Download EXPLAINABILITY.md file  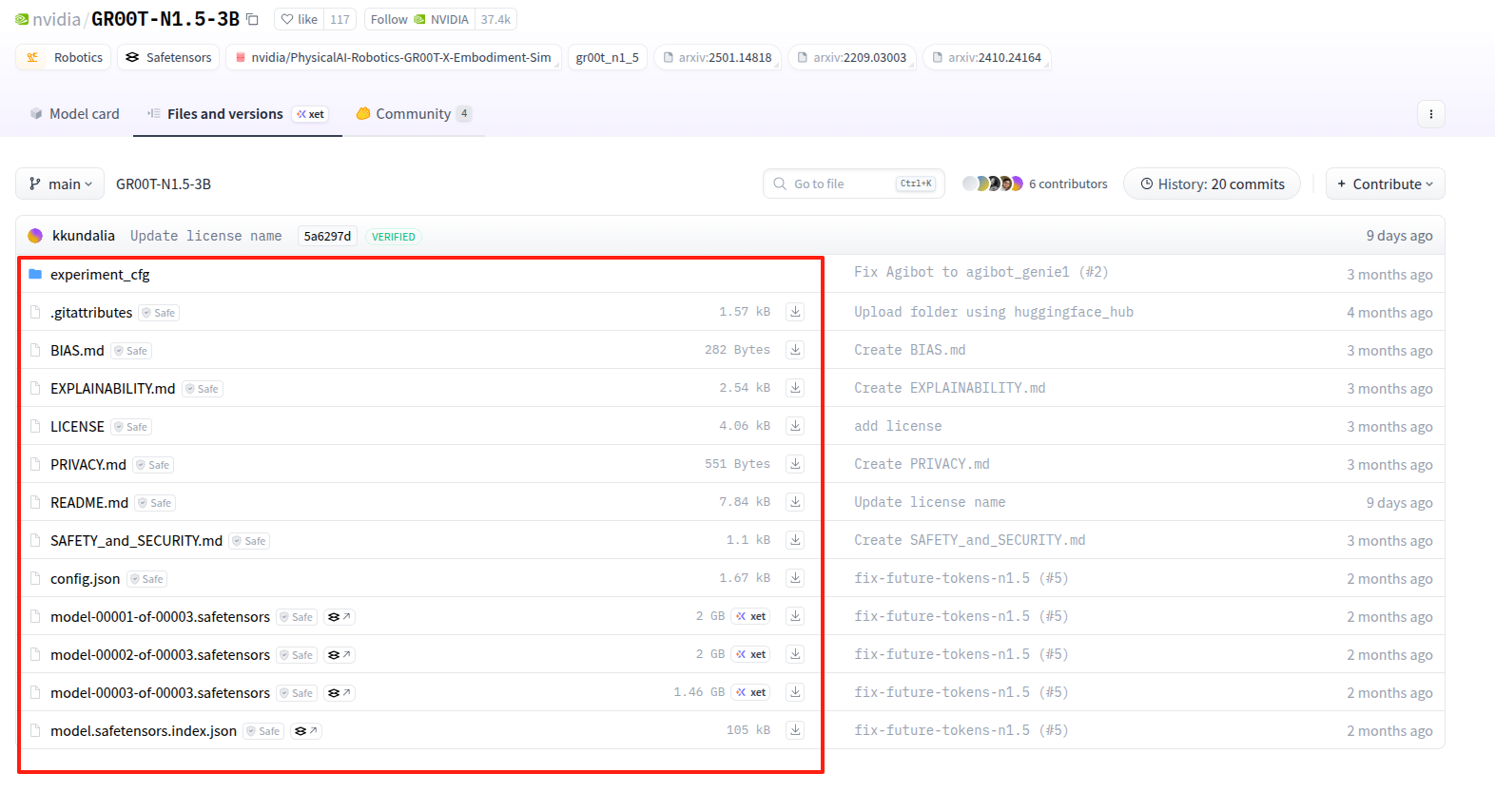point(795,388)
